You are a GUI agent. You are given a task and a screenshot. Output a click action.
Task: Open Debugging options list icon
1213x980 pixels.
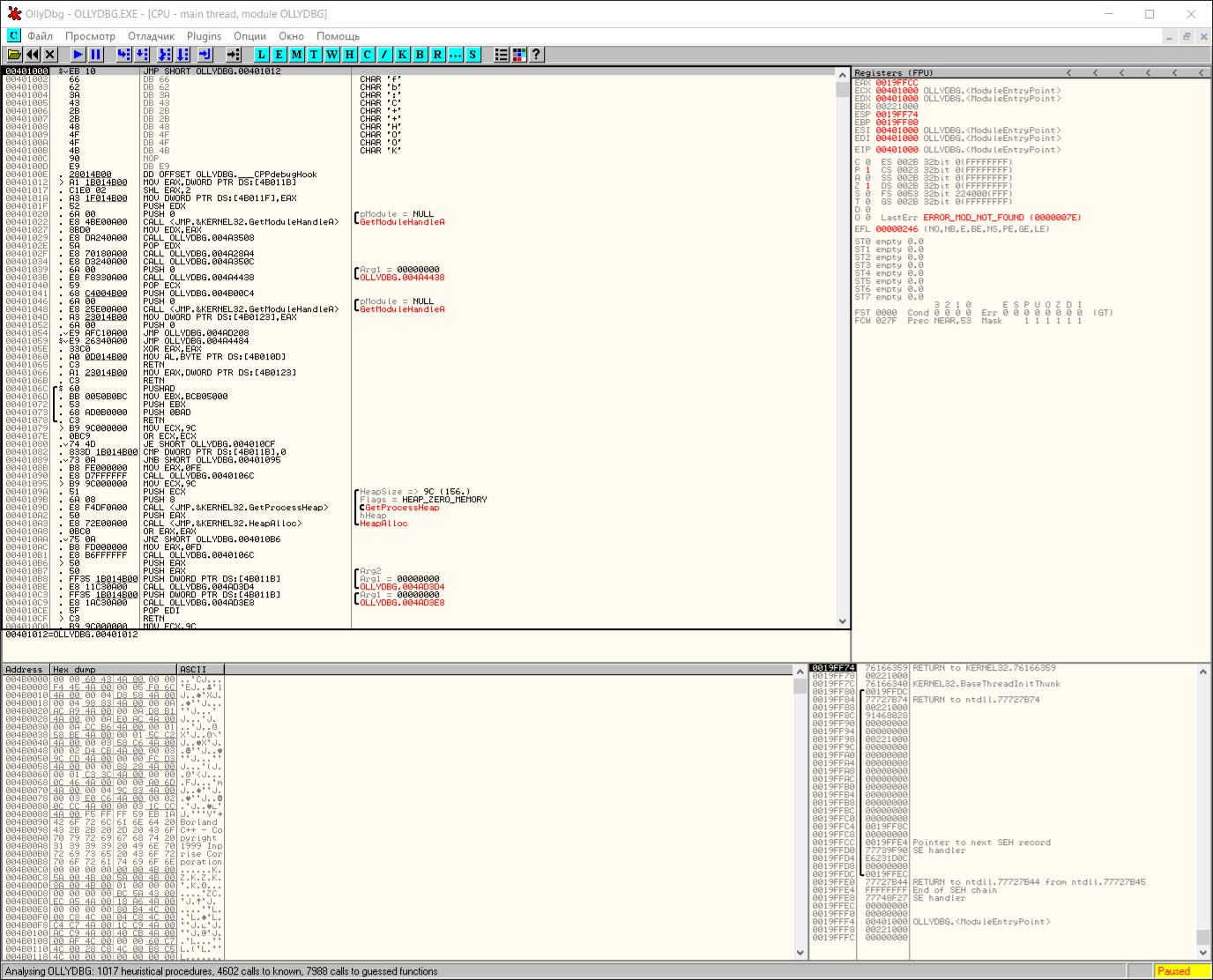pyautogui.click(x=501, y=55)
